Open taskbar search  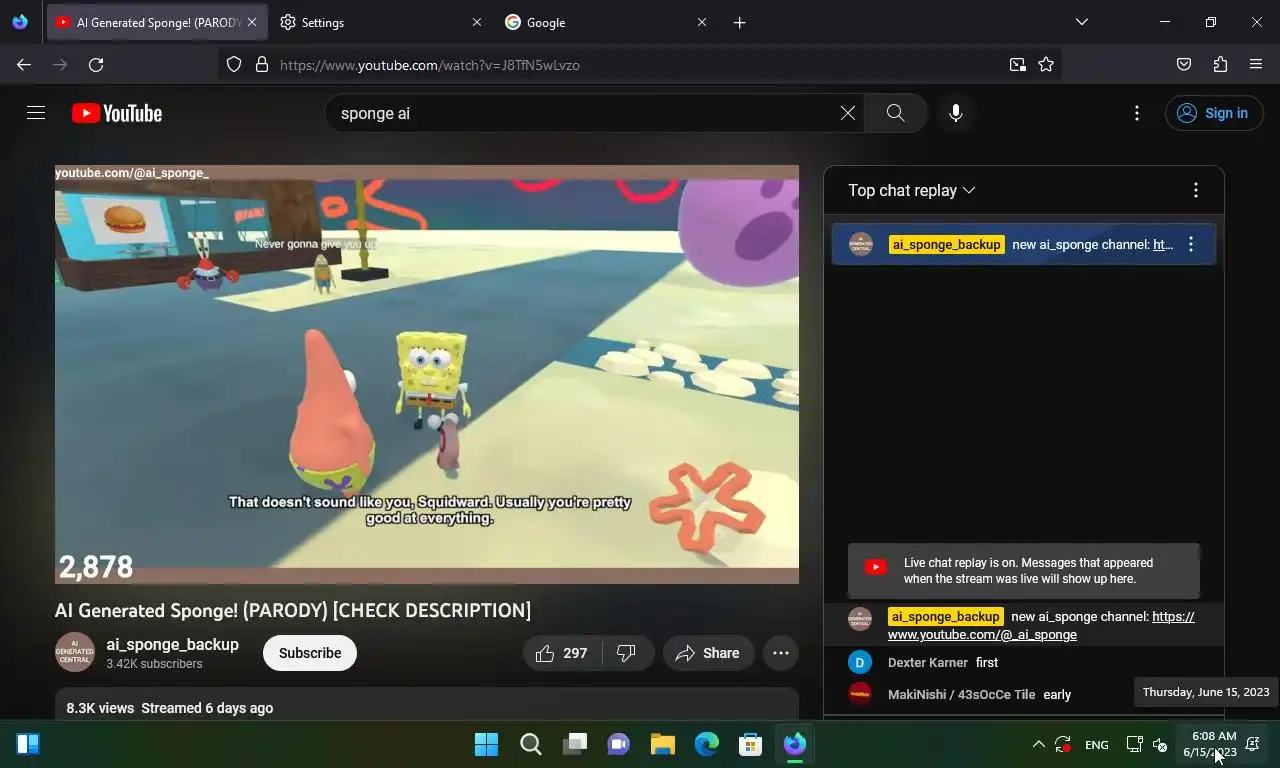click(531, 744)
